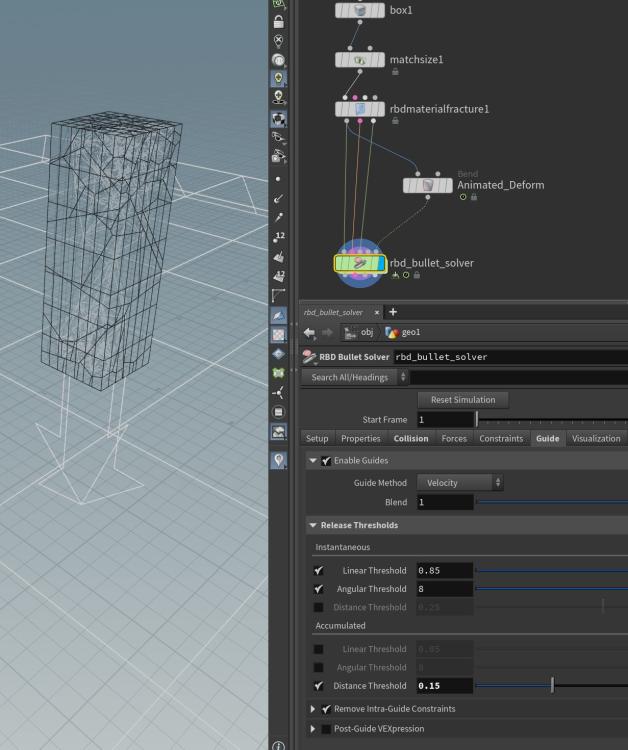
Task: Collapse the Release Thresholds section
Action: (x=313, y=525)
